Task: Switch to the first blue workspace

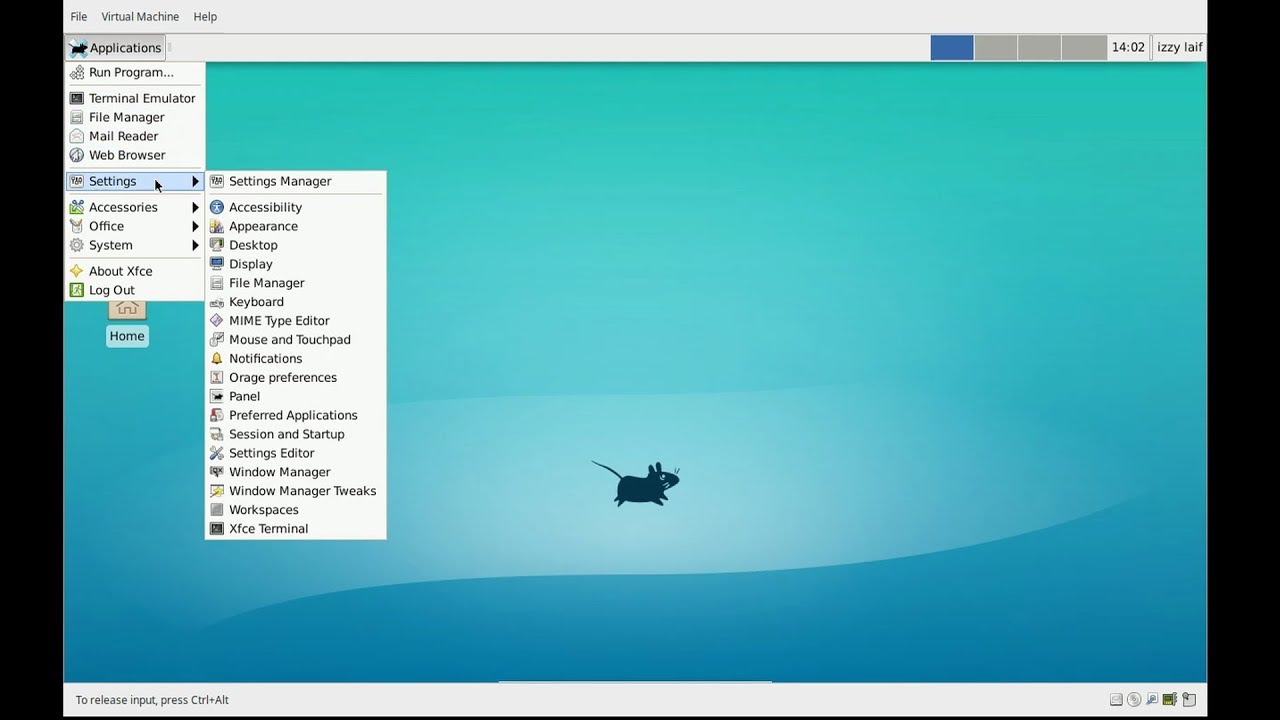Action: pos(952,47)
